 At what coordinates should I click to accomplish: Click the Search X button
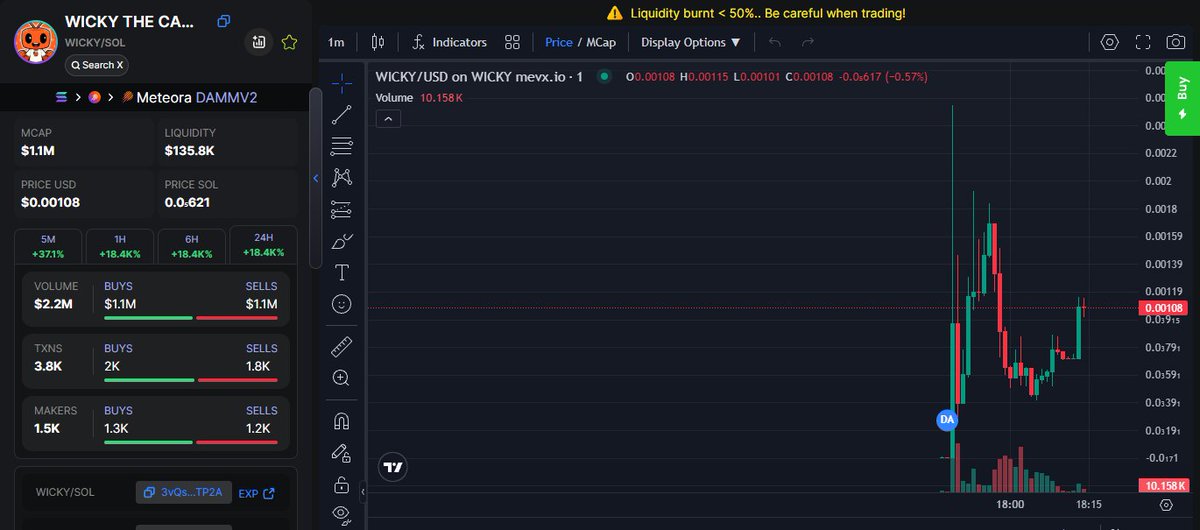97,65
